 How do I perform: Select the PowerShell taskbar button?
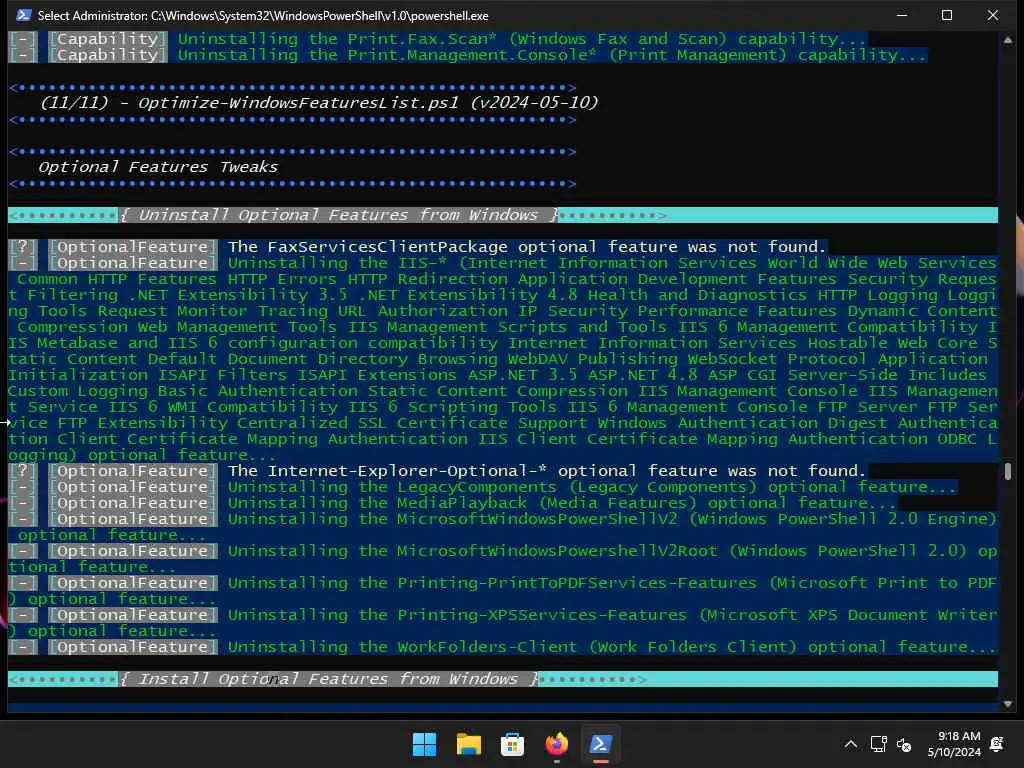click(600, 744)
